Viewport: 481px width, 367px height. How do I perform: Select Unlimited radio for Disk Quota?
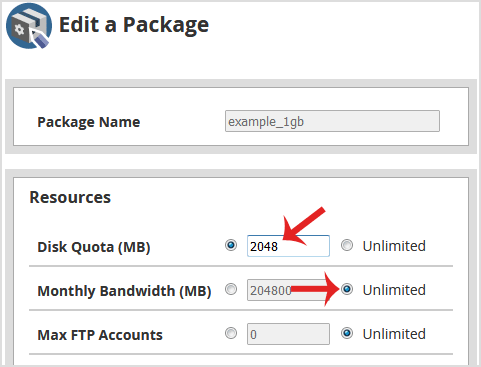point(347,245)
